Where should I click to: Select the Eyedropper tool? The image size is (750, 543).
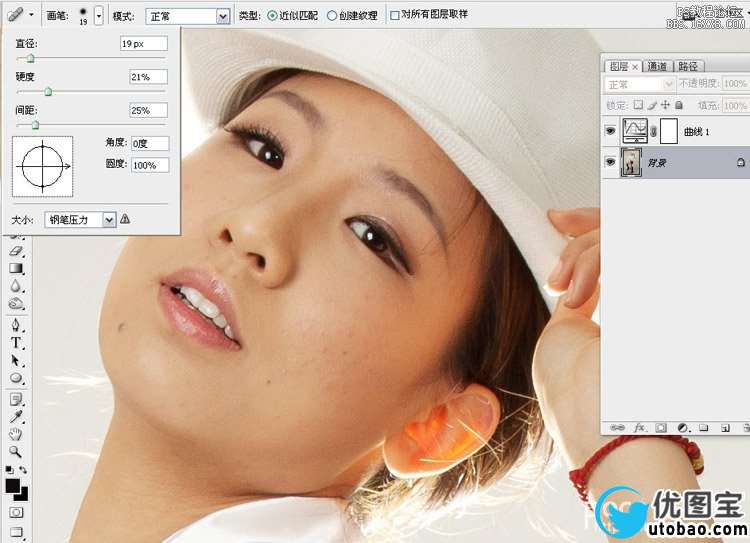pyautogui.click(x=16, y=417)
